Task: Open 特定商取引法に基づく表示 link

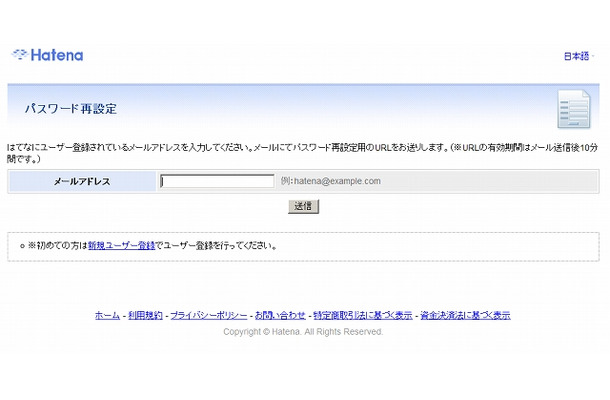Action: coord(363,315)
